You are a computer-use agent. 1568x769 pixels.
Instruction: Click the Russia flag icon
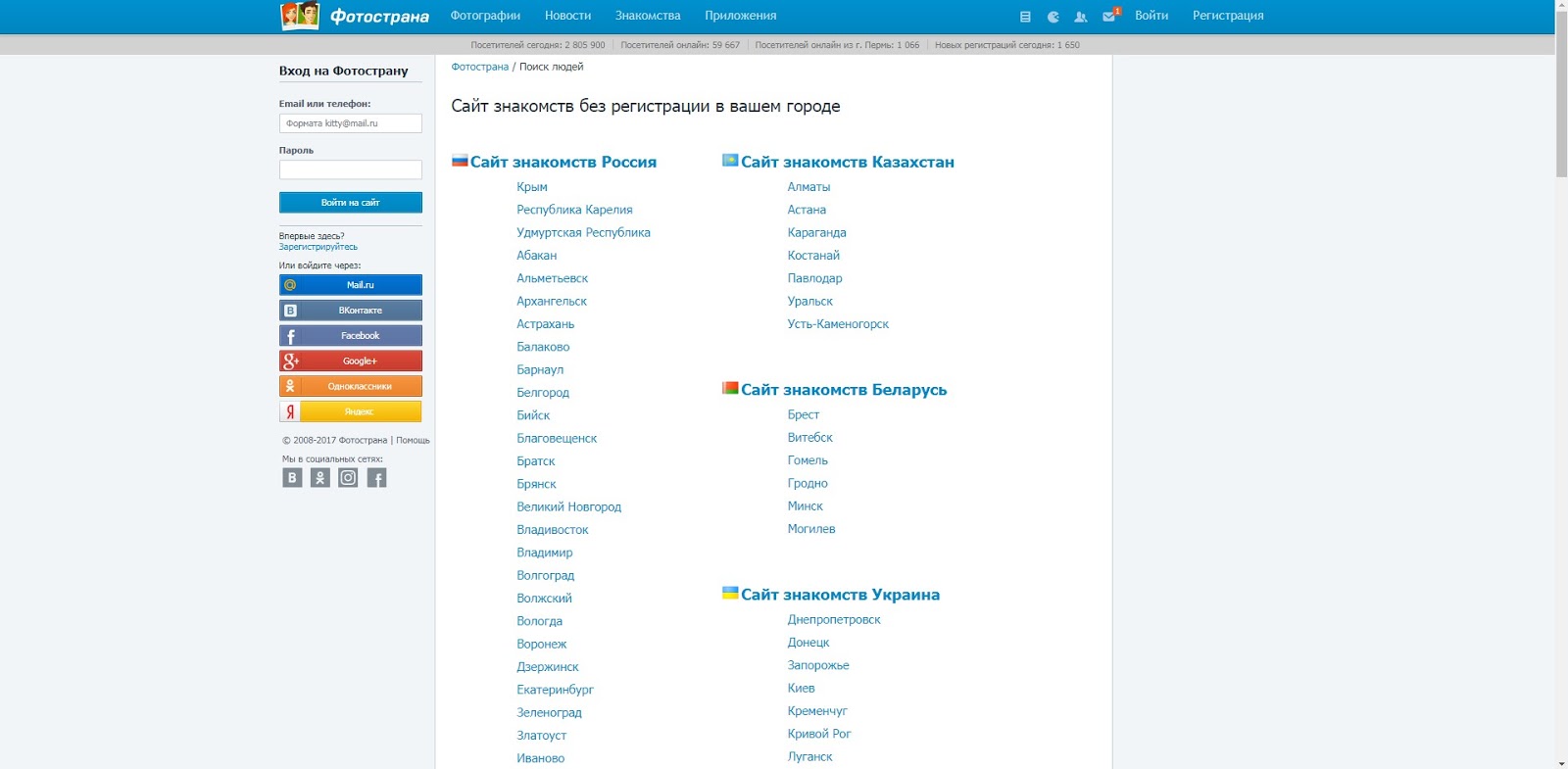[x=459, y=161]
